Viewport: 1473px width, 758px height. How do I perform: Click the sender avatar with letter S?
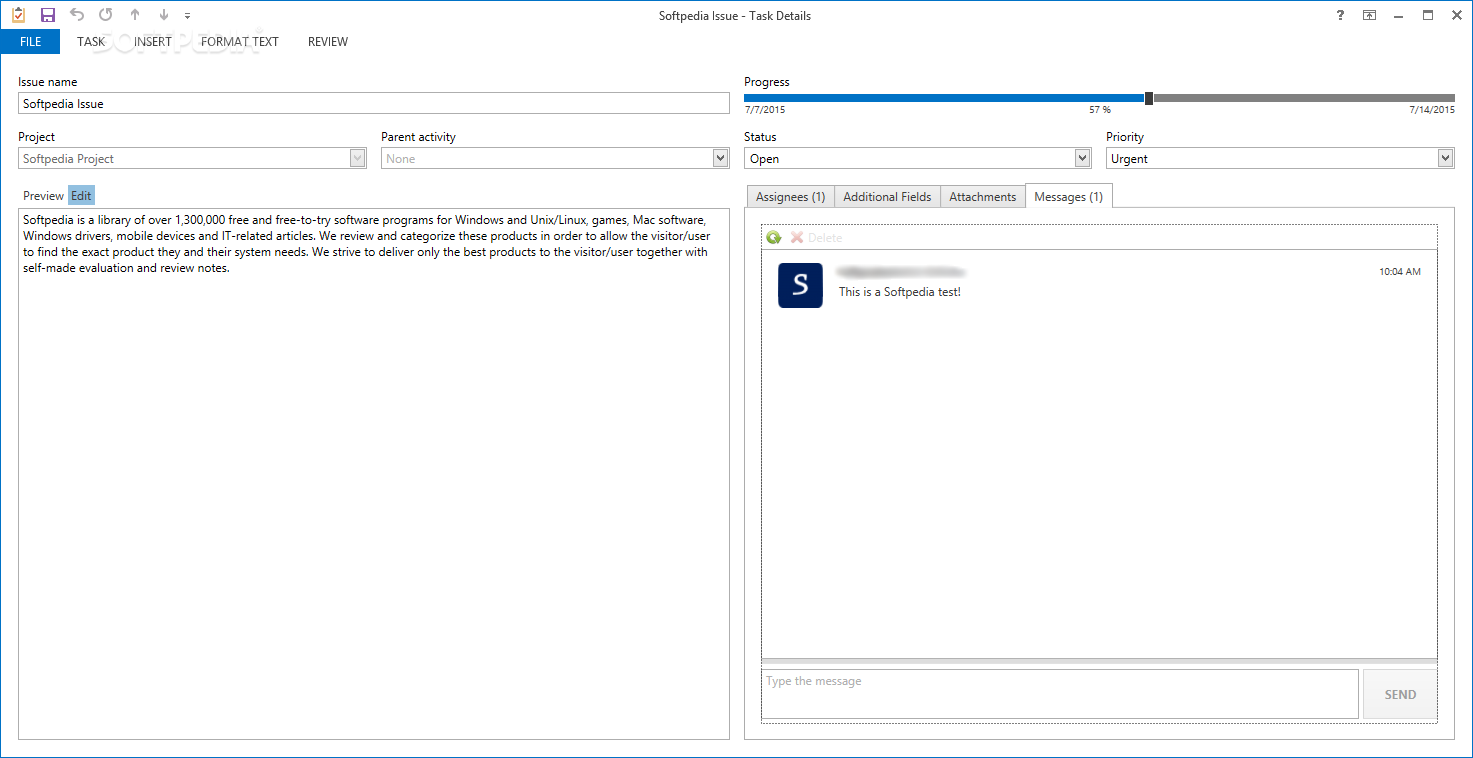(800, 285)
